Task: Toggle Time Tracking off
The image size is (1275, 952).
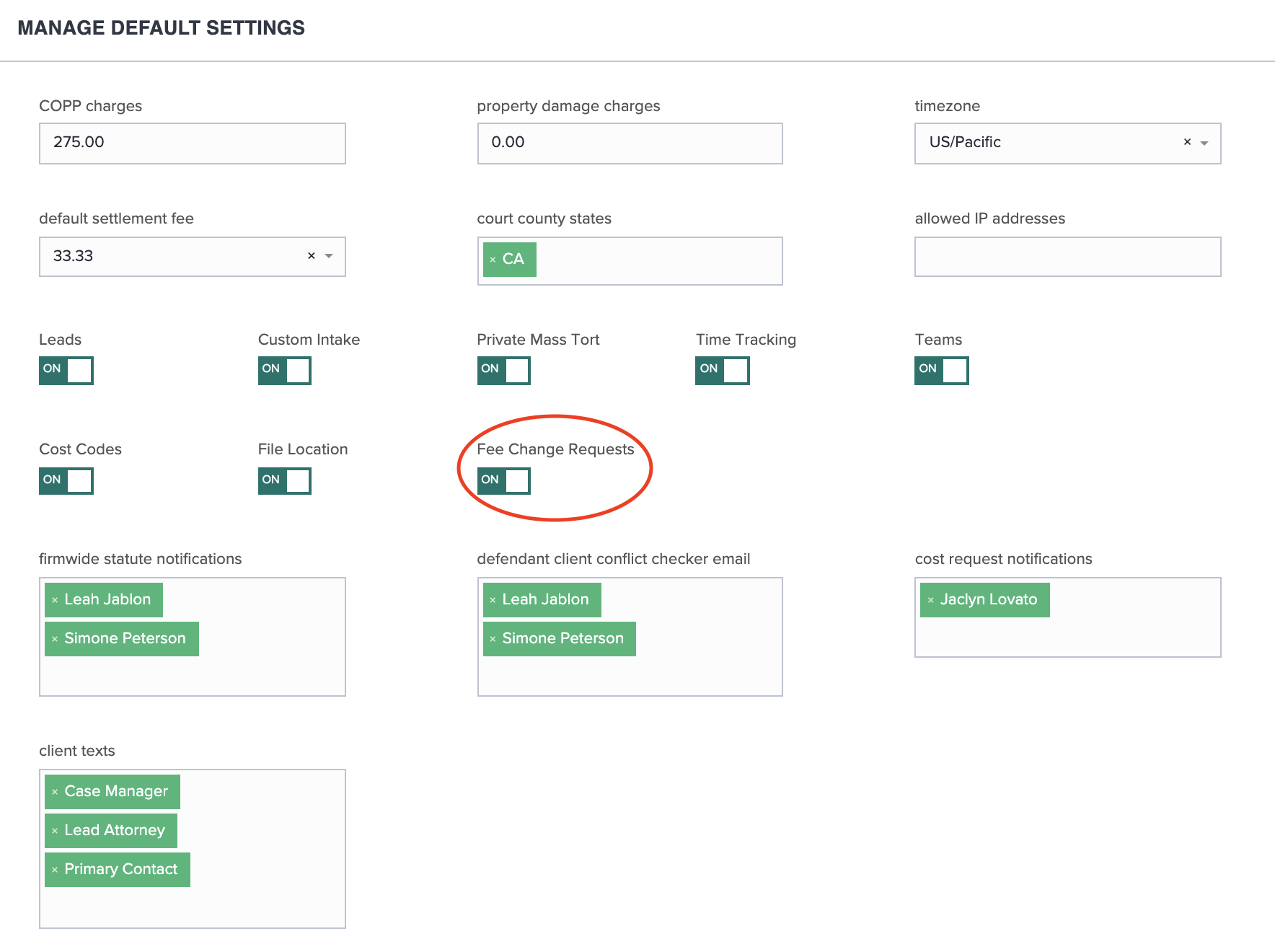Action: click(x=722, y=370)
